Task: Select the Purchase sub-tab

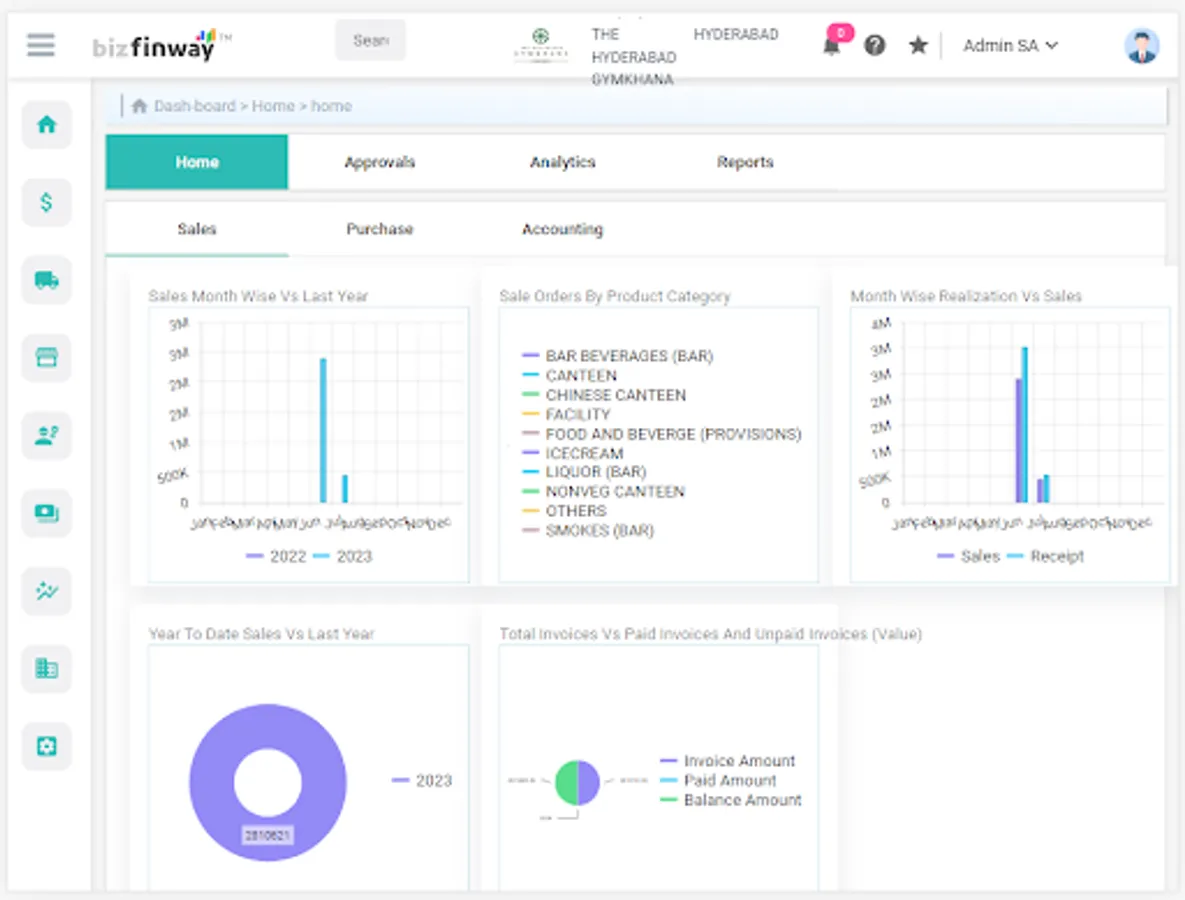Action: (379, 229)
